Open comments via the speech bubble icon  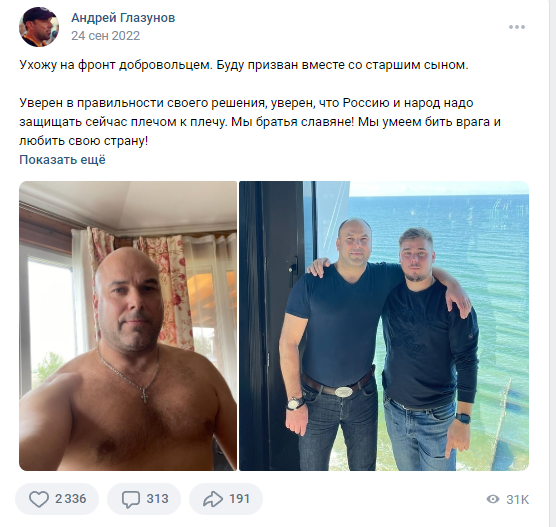(130, 499)
